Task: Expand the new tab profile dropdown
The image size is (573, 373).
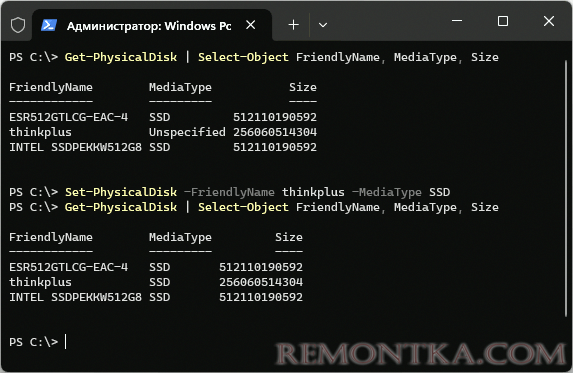Action: [323, 25]
